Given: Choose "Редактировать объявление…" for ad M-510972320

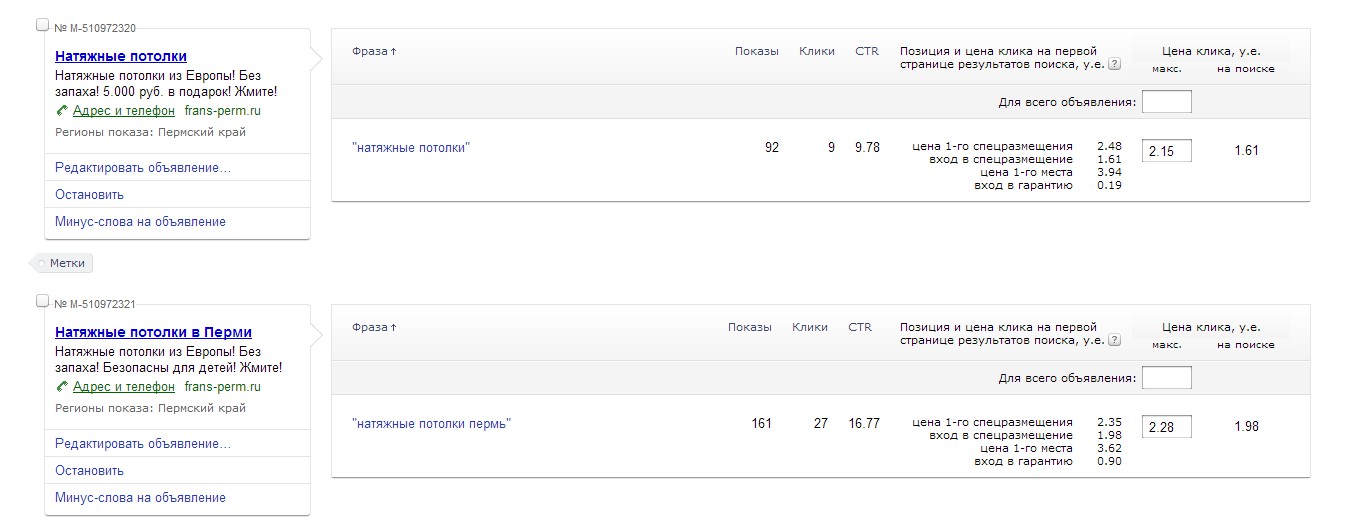Looking at the screenshot, I should click(143, 168).
